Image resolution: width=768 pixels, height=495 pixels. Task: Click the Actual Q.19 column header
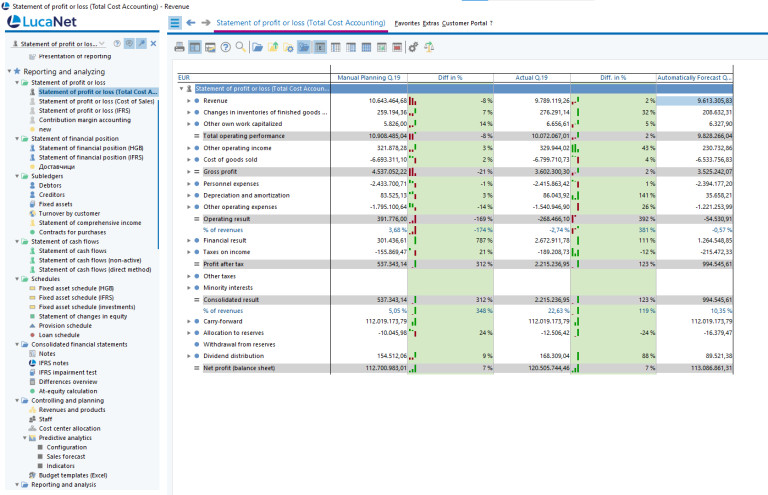(530, 76)
